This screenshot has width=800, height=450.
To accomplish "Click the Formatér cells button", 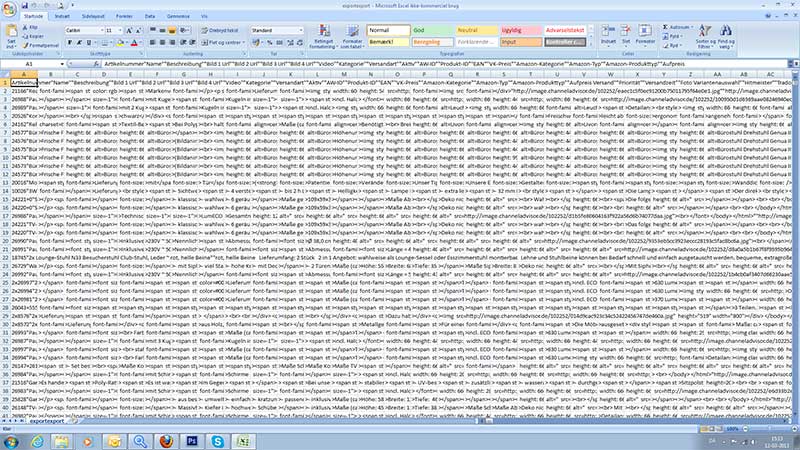I will point(645,35).
